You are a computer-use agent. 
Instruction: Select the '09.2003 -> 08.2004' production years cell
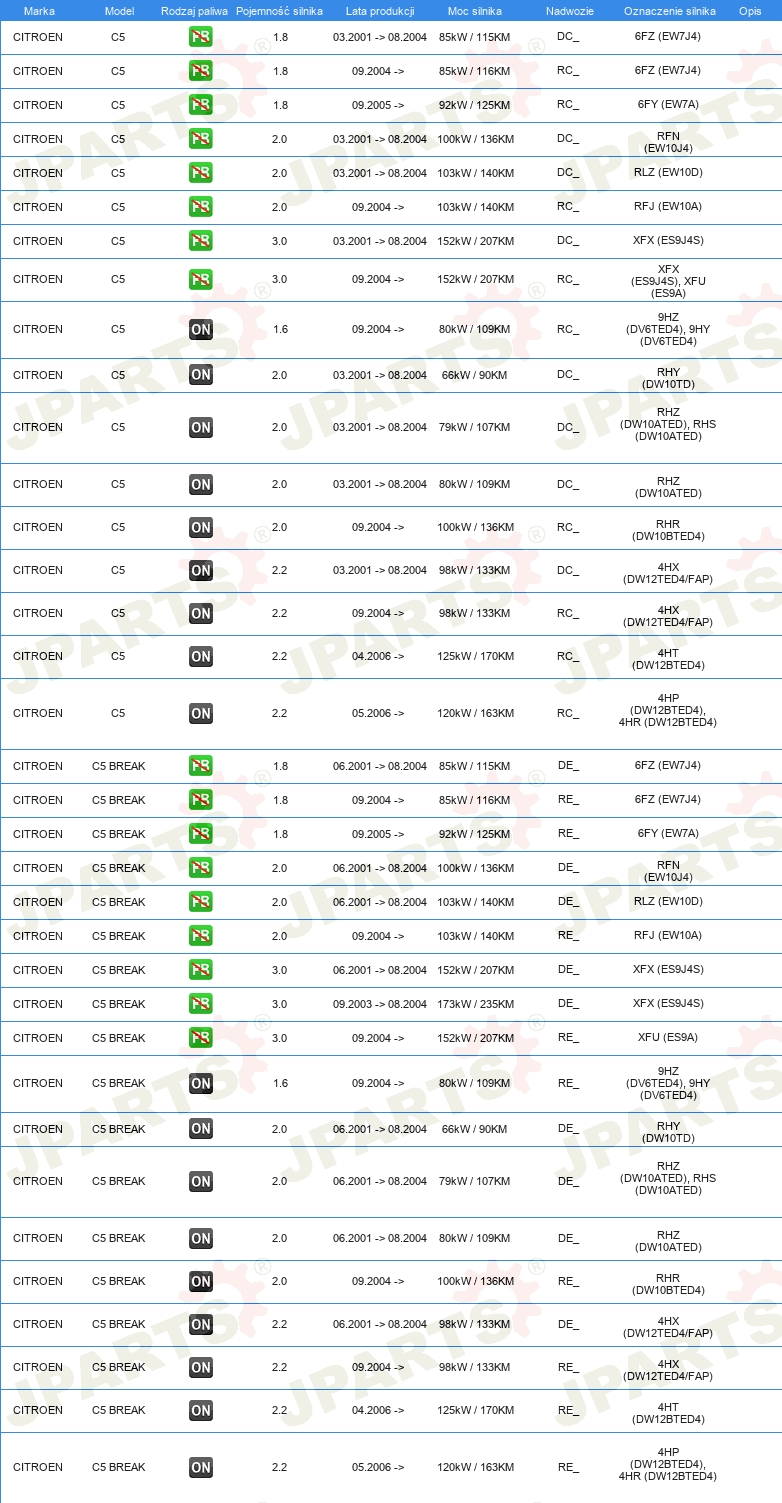(x=380, y=1004)
